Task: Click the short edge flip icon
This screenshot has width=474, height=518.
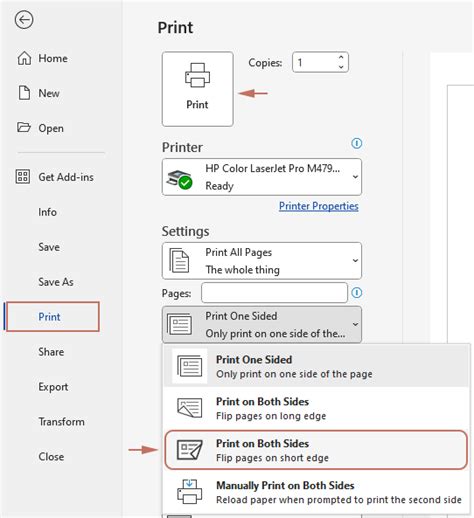Action: (x=189, y=450)
